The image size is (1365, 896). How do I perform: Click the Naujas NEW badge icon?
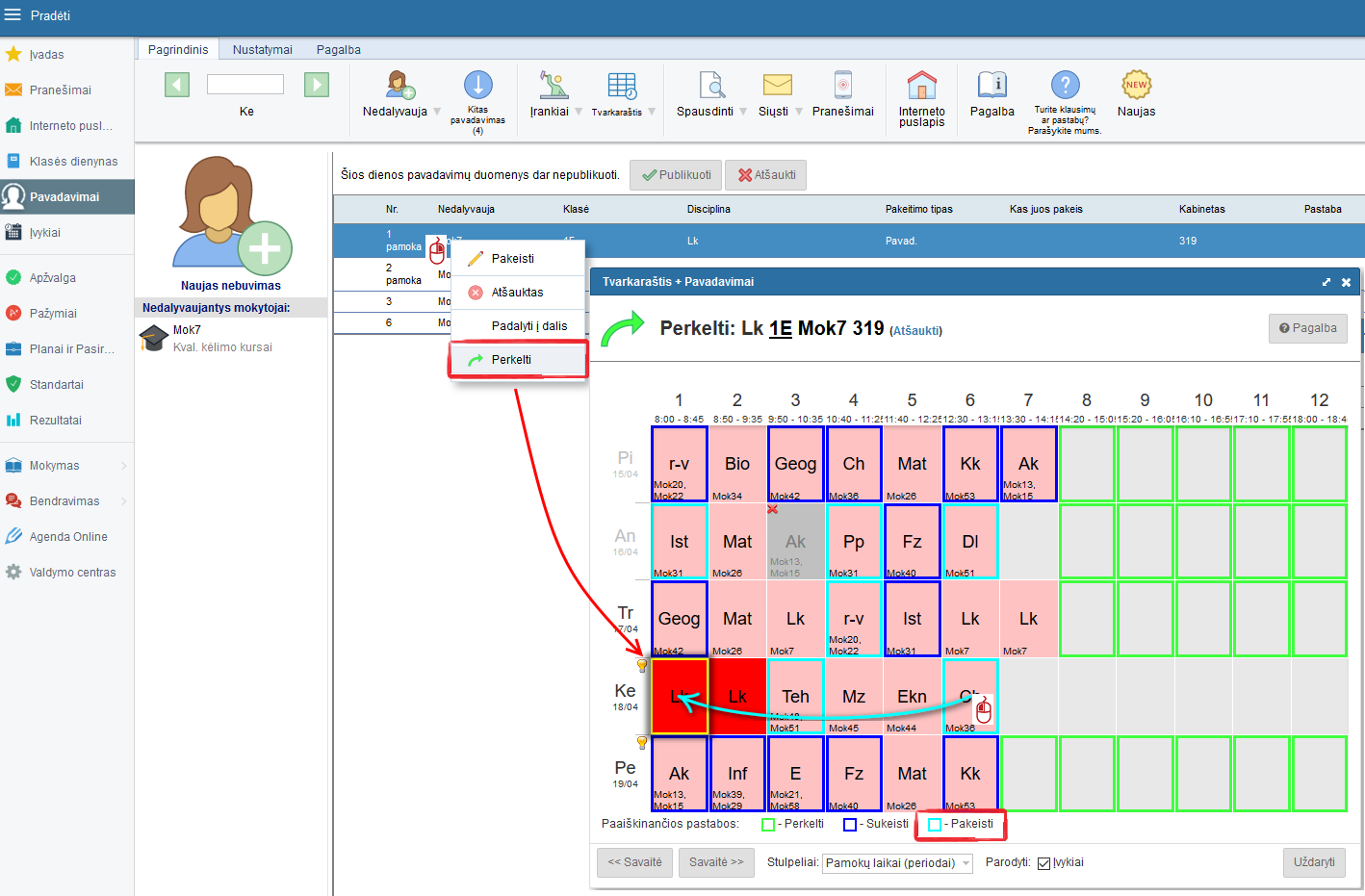[x=1137, y=85]
